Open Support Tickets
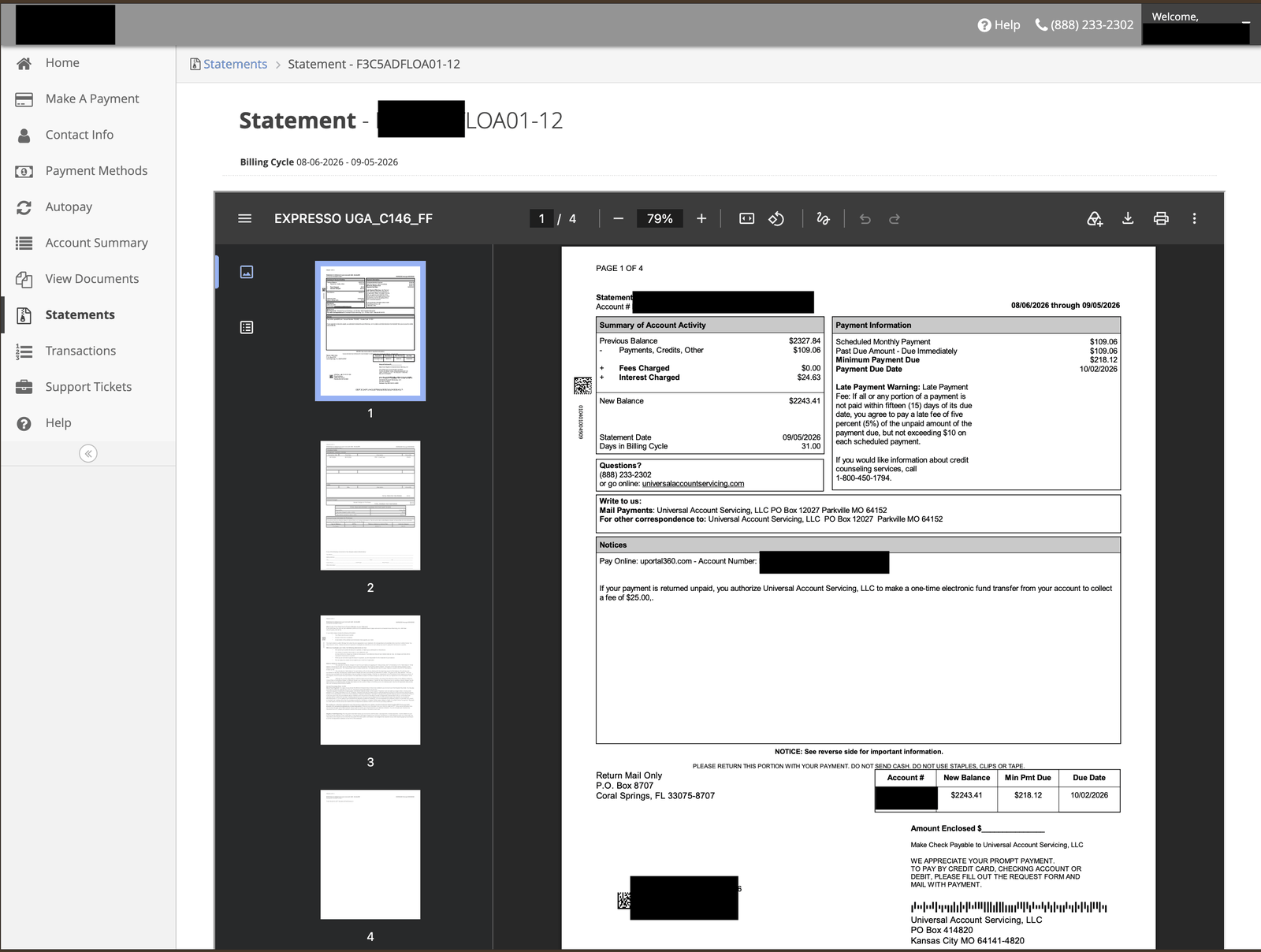The width and height of the screenshot is (1261, 952). click(88, 387)
